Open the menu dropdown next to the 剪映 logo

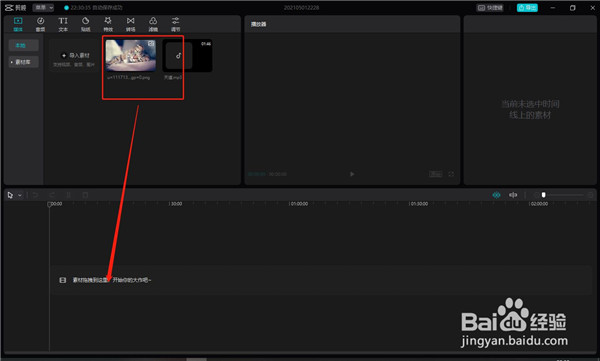(43, 8)
